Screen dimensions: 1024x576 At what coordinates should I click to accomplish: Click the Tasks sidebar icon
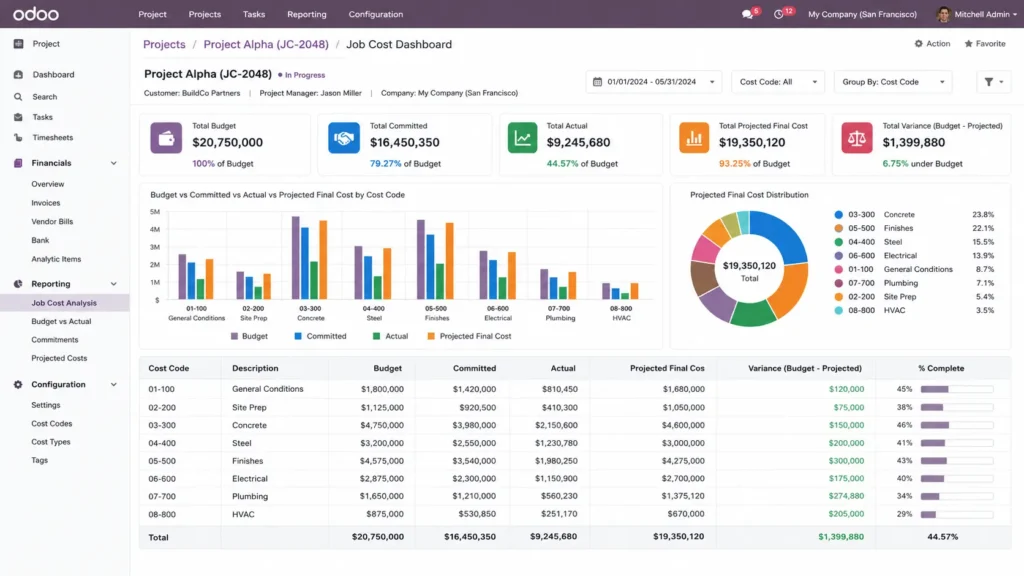click(18, 117)
